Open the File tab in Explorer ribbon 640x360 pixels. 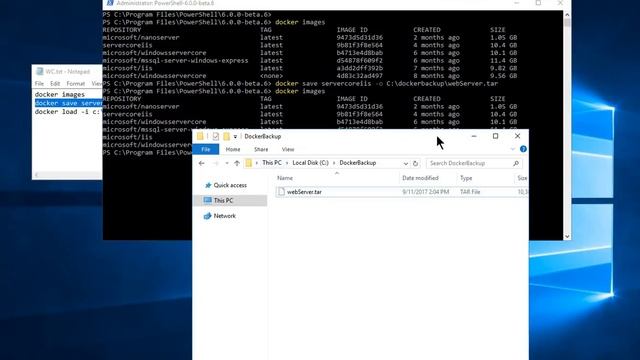coord(206,149)
